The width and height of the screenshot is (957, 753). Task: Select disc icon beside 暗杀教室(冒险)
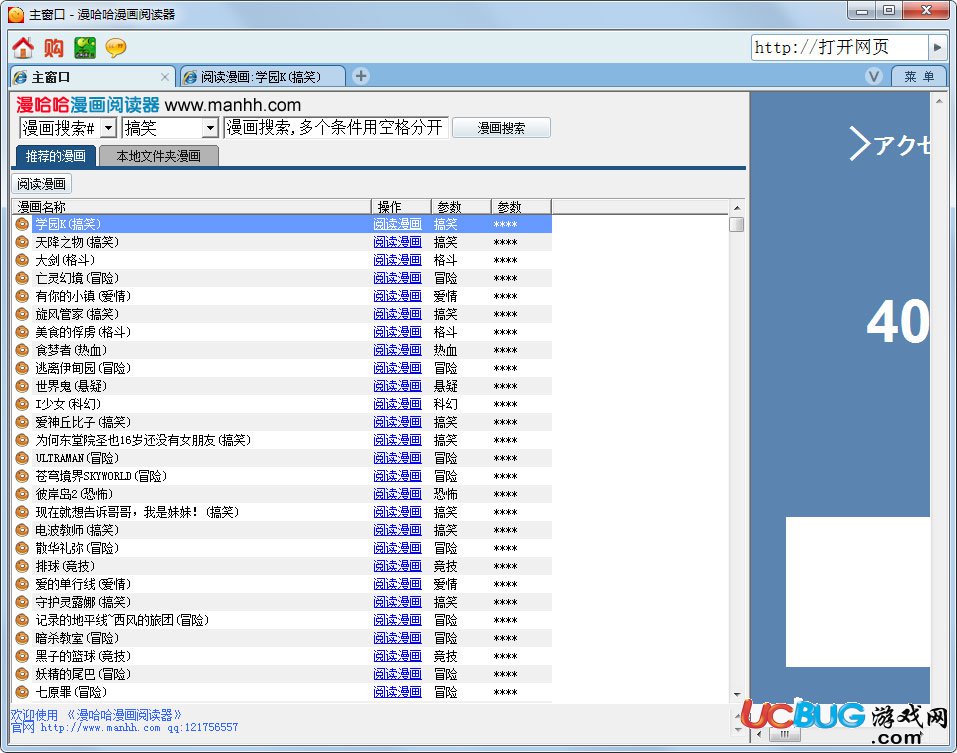coord(22,638)
